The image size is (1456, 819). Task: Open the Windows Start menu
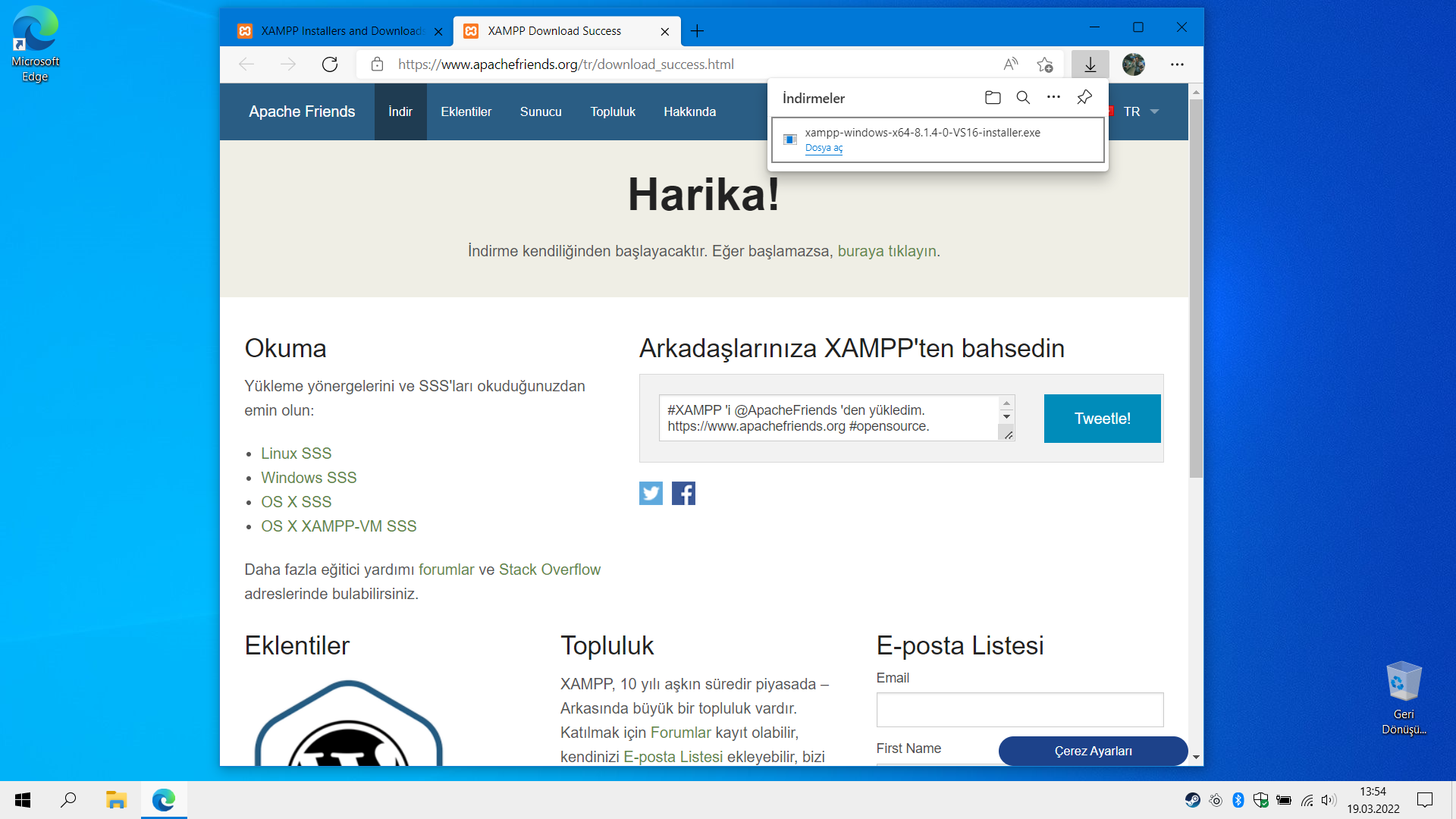(23, 800)
